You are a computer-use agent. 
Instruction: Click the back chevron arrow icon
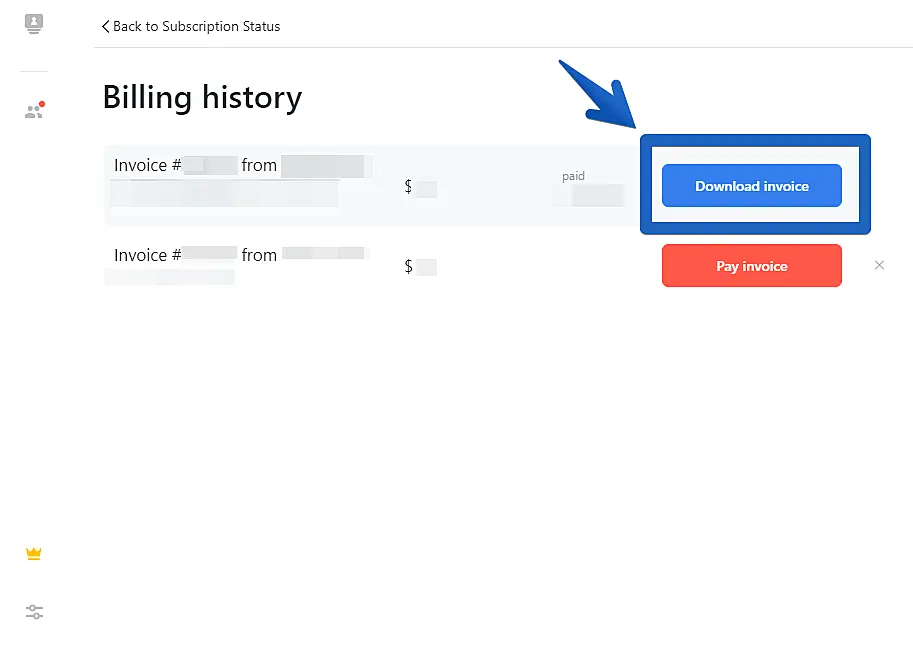tap(105, 27)
